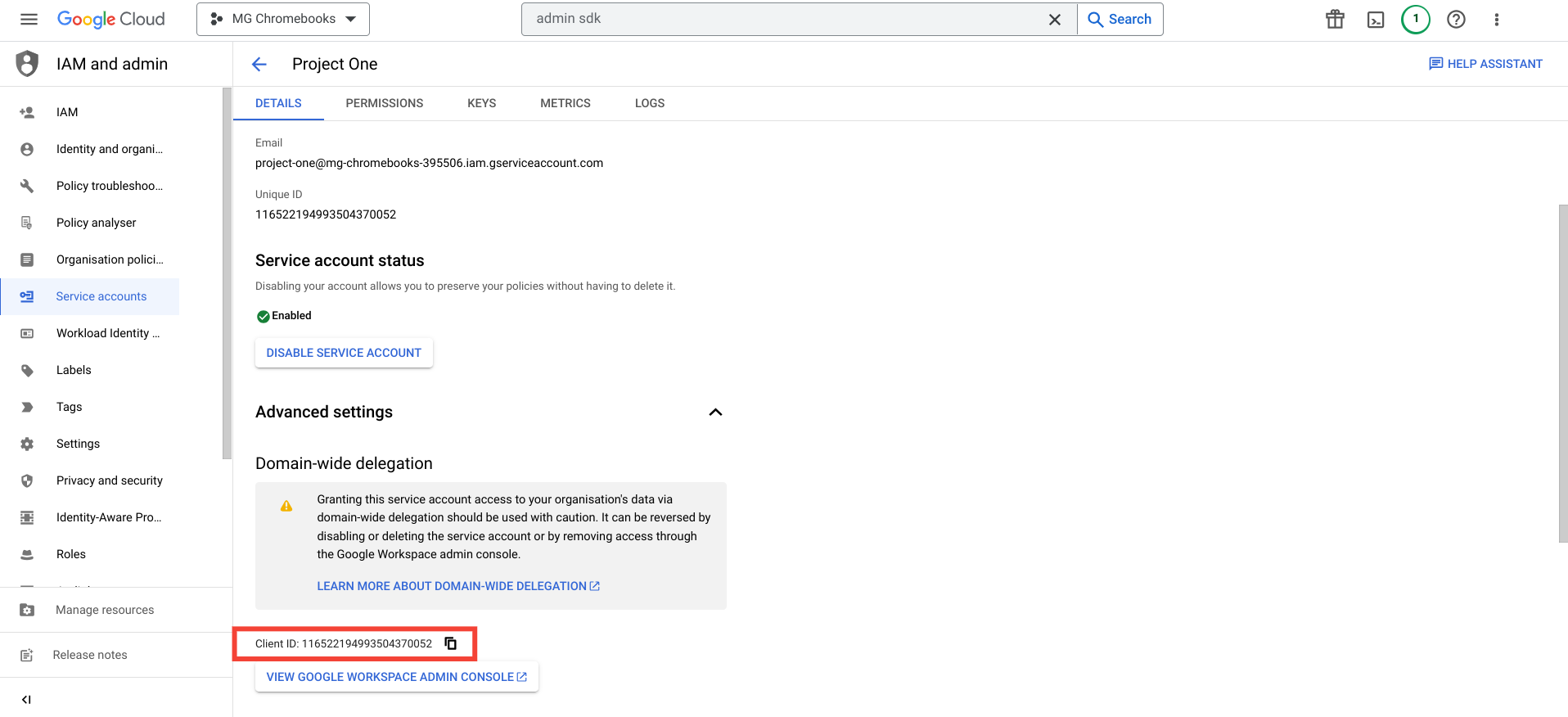Open Manage resources link

coord(105,610)
